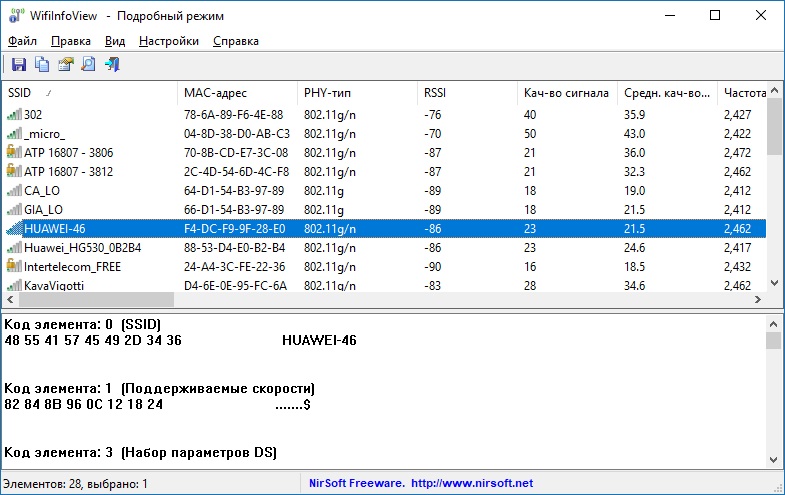Click the 802.11g PHY type for CA_LO

324,191
